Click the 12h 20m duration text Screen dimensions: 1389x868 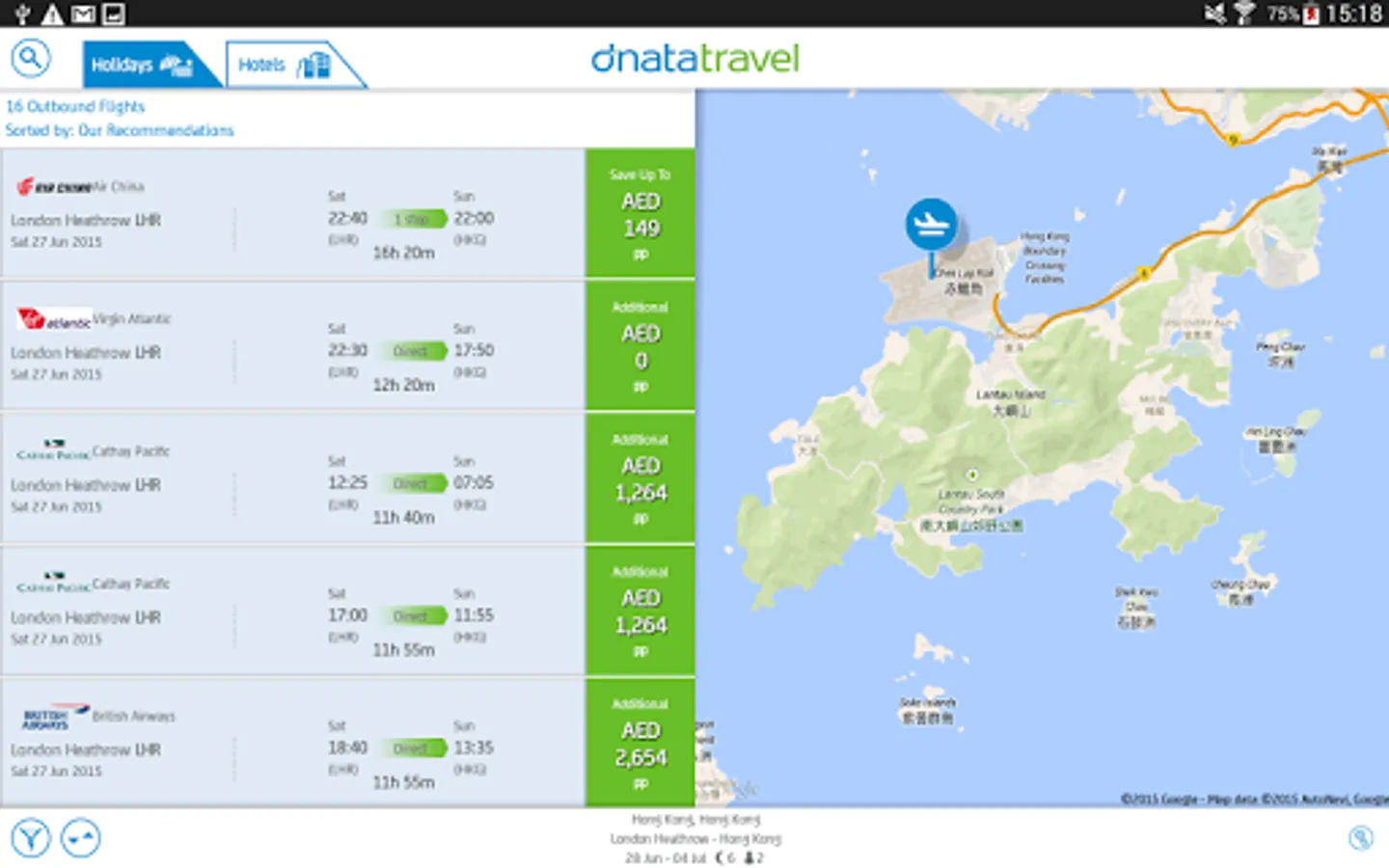pos(403,385)
